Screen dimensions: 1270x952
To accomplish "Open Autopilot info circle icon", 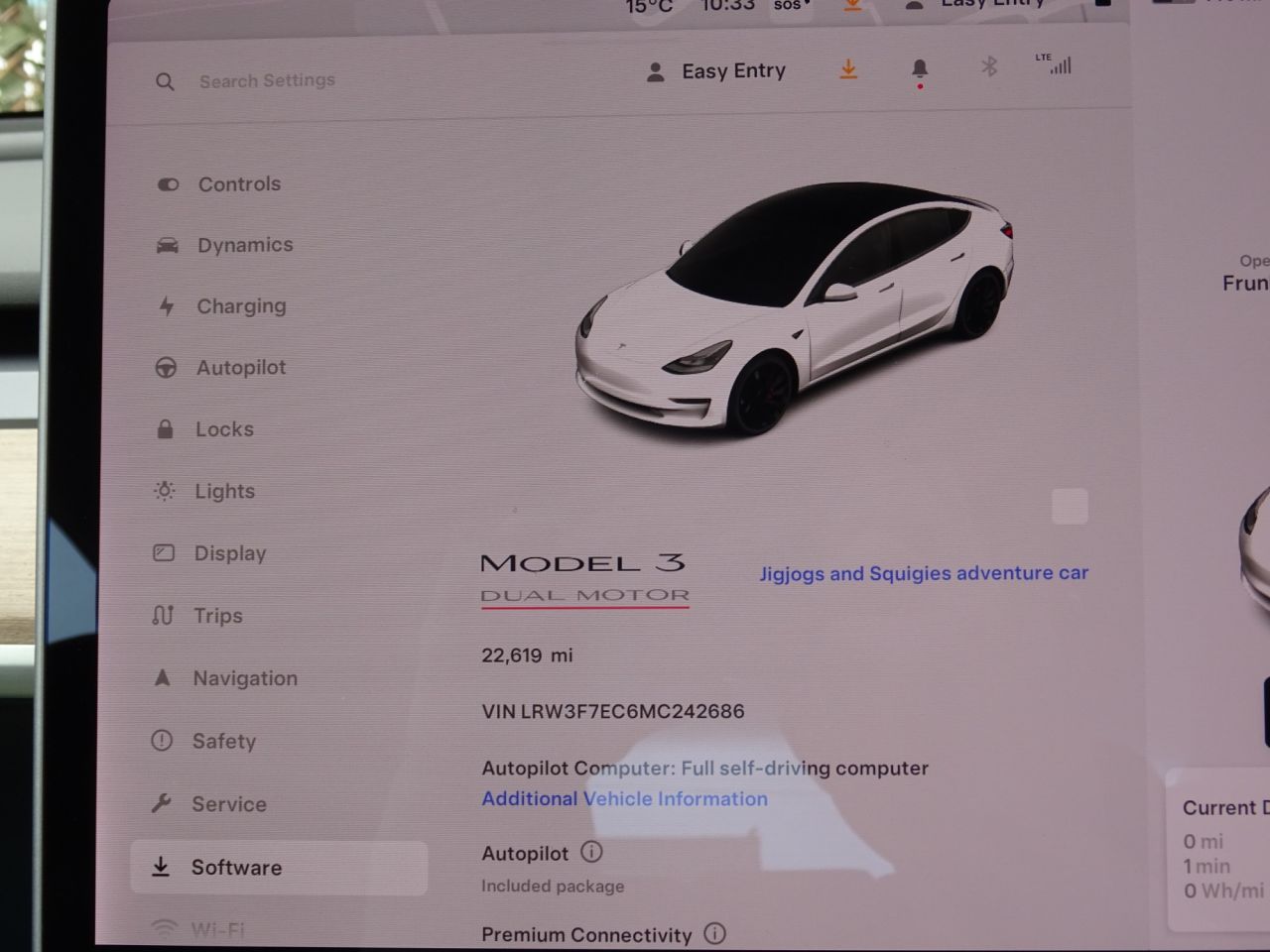I will (x=591, y=852).
